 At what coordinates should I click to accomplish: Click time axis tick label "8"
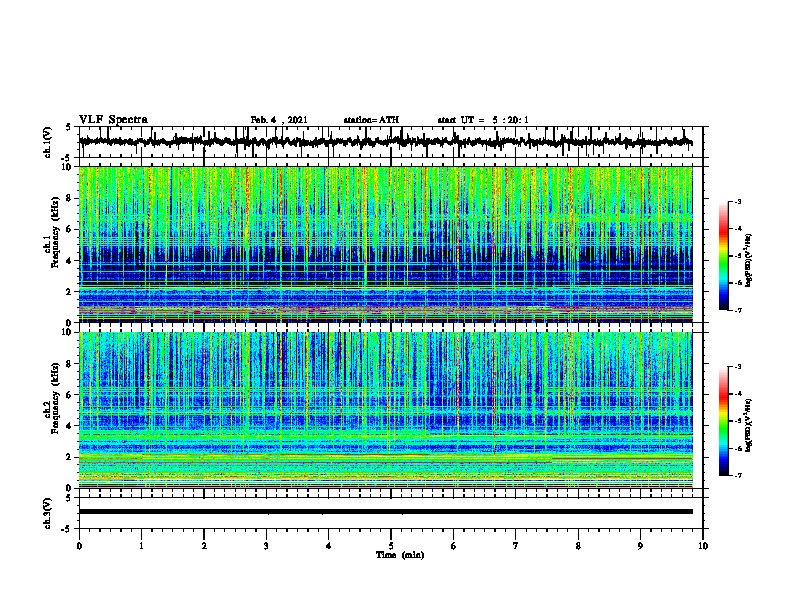tap(578, 546)
